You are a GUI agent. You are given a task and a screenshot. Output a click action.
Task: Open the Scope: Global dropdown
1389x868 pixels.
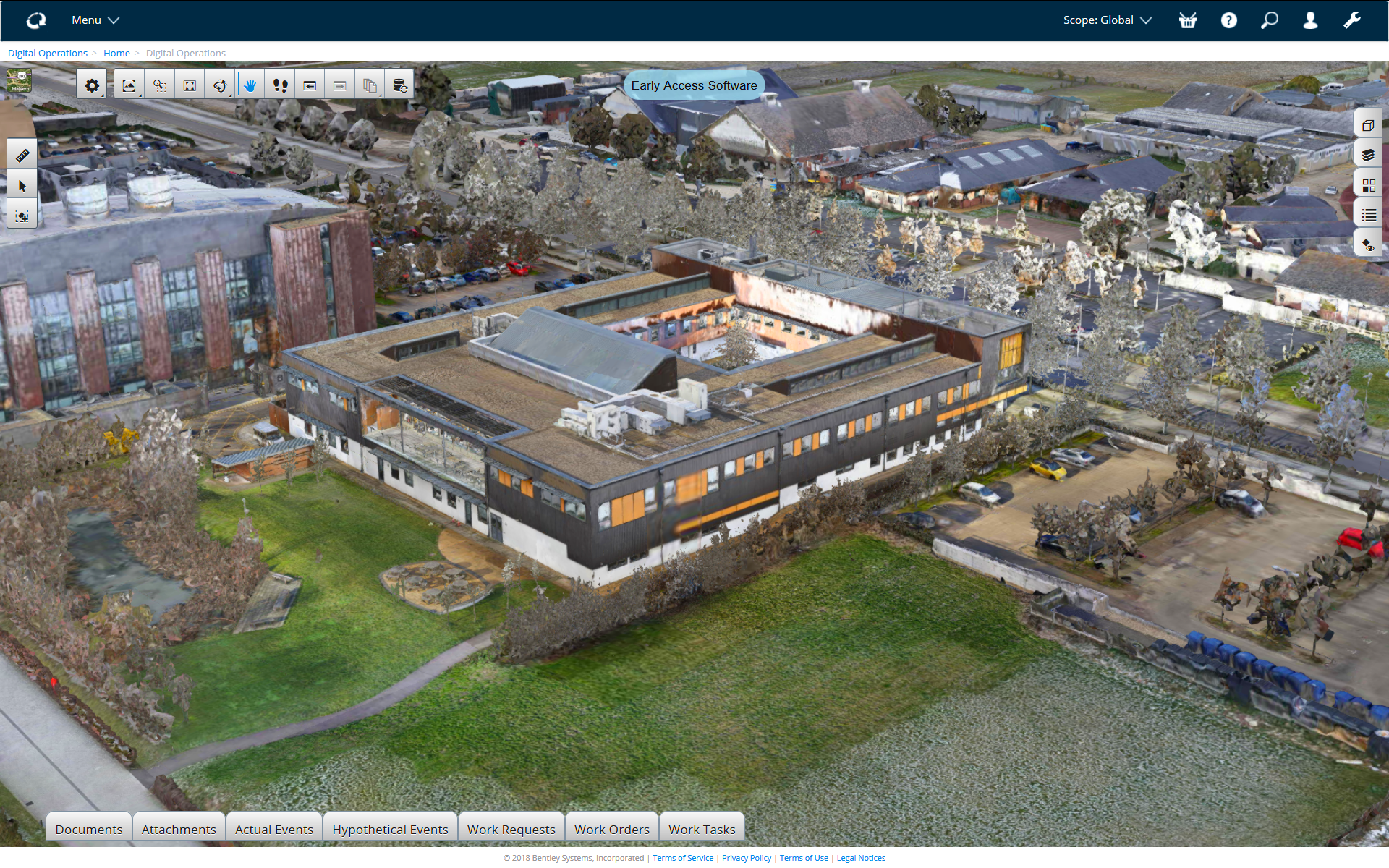coord(1106,20)
